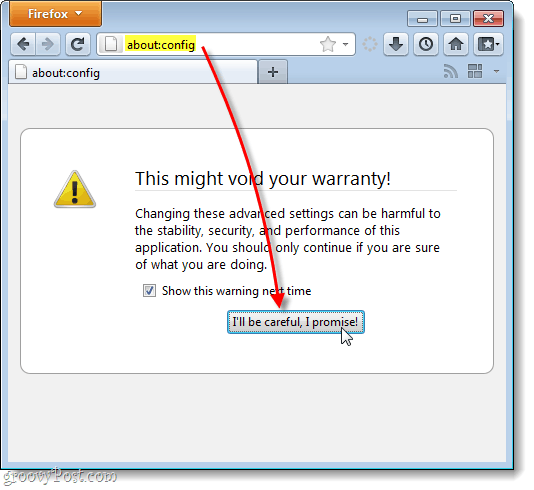534x490 pixels.
Task: Expand the list all tabs dropdown arrow
Action: 496,72
